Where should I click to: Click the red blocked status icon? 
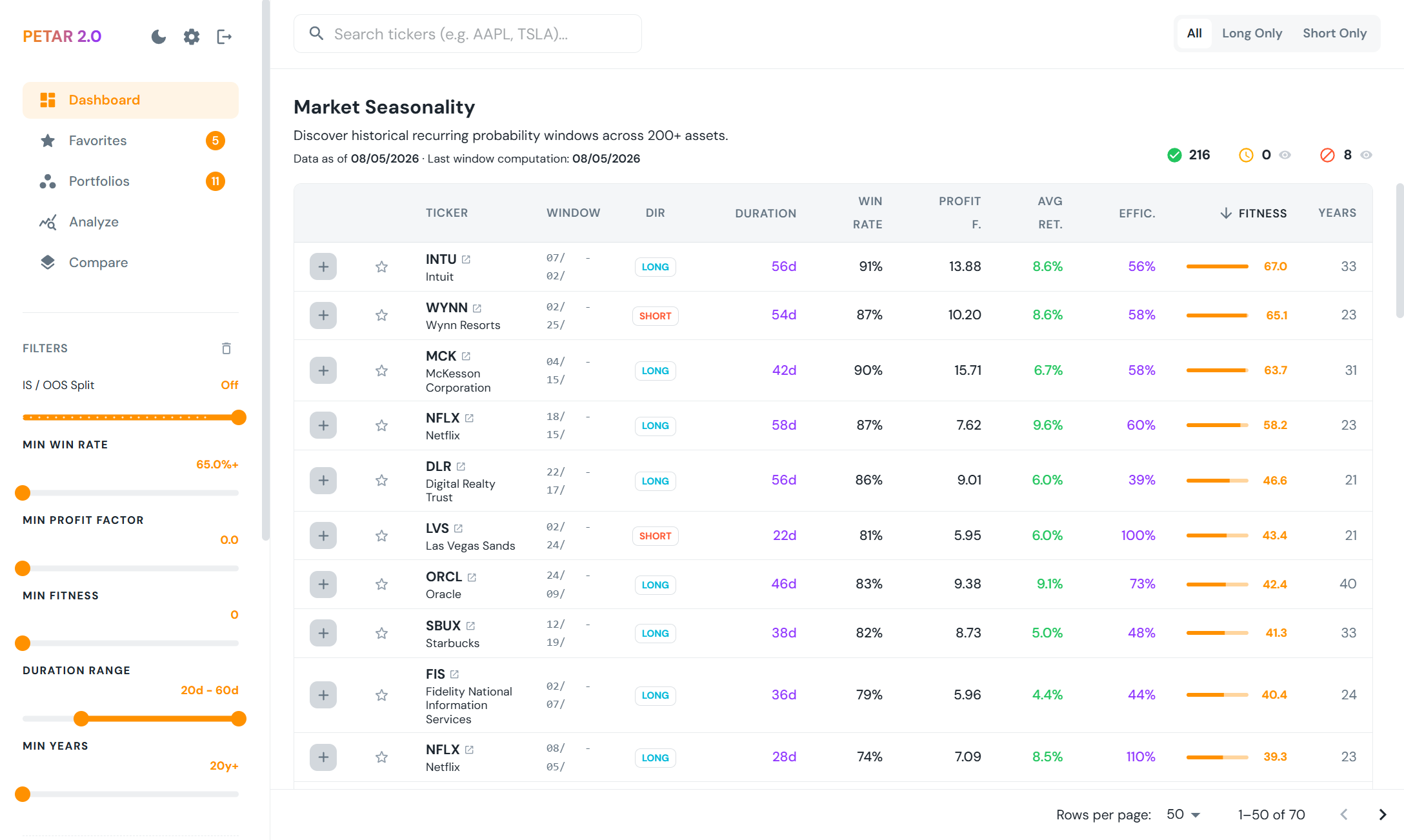pyautogui.click(x=1327, y=155)
